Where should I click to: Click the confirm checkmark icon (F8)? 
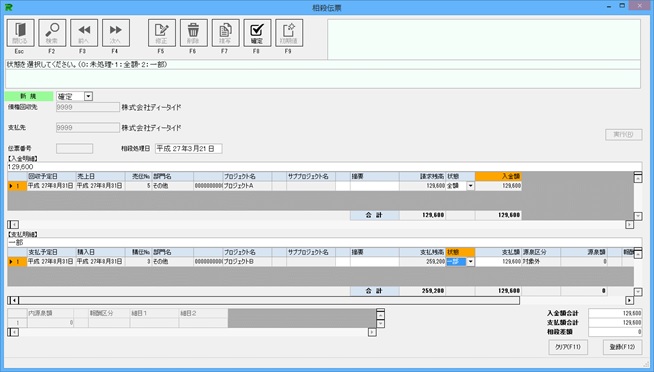[x=257, y=33]
